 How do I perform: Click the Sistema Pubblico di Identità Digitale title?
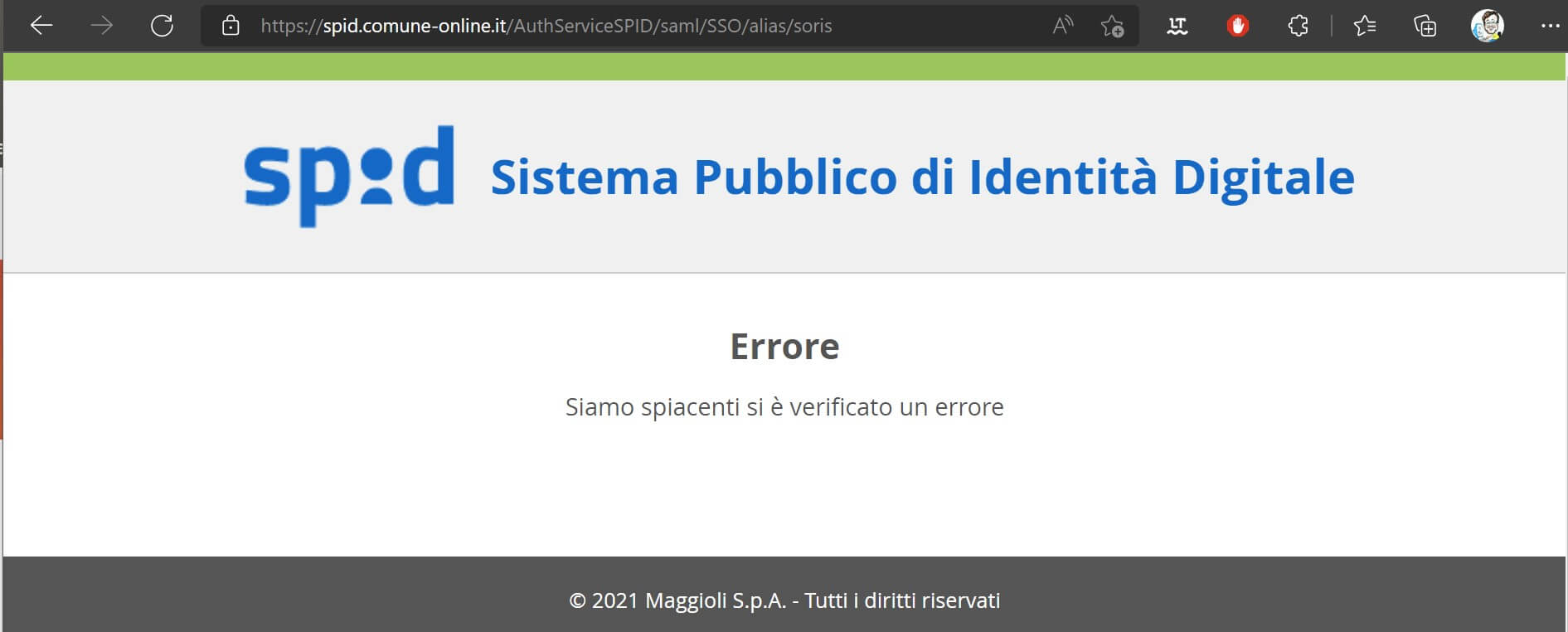click(x=922, y=177)
